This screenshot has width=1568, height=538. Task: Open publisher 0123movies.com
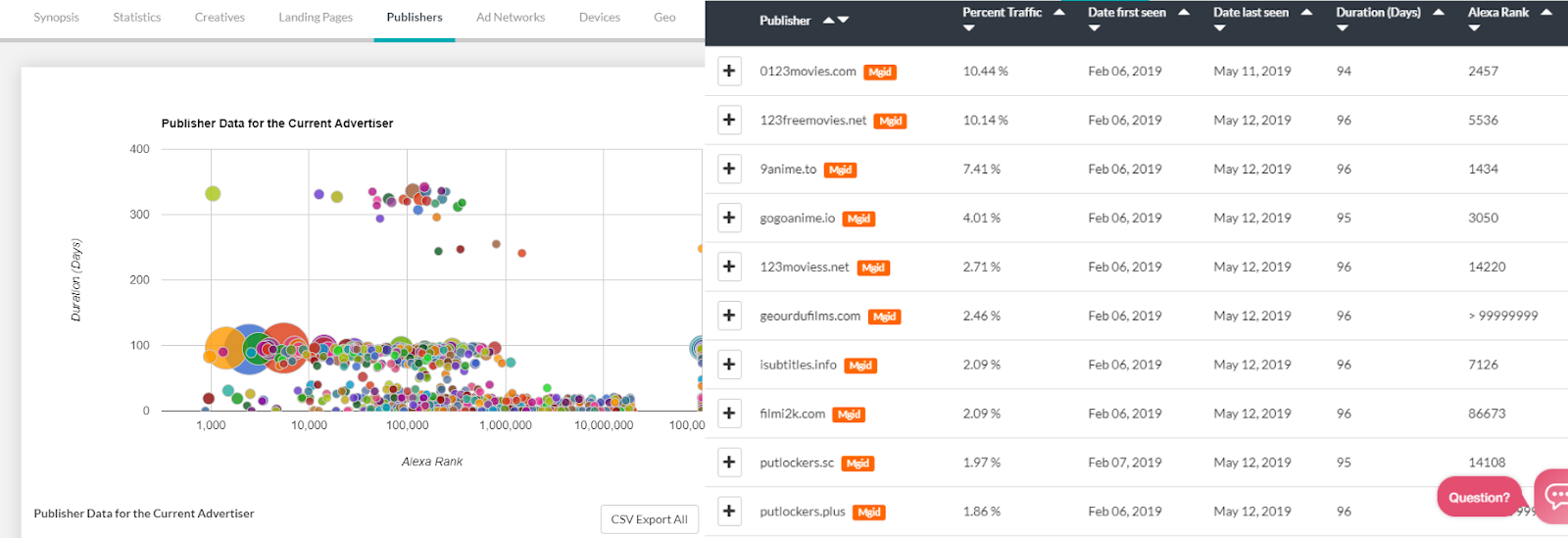[x=808, y=72]
